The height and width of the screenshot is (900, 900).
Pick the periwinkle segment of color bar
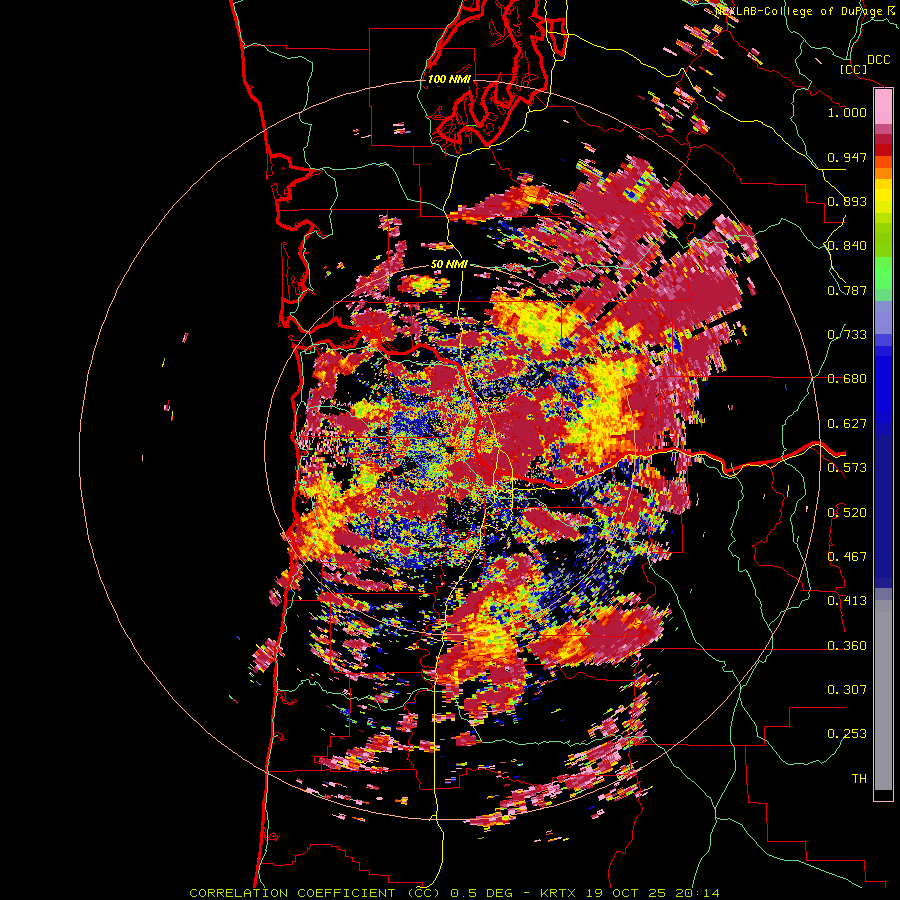[x=883, y=317]
